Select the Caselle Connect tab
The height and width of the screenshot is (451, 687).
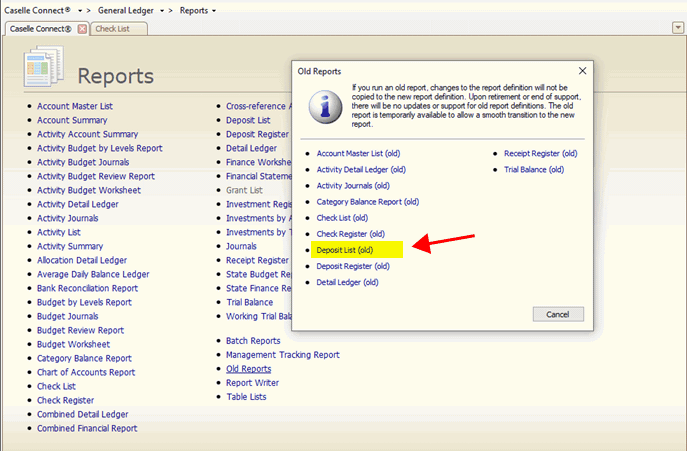[x=40, y=29]
